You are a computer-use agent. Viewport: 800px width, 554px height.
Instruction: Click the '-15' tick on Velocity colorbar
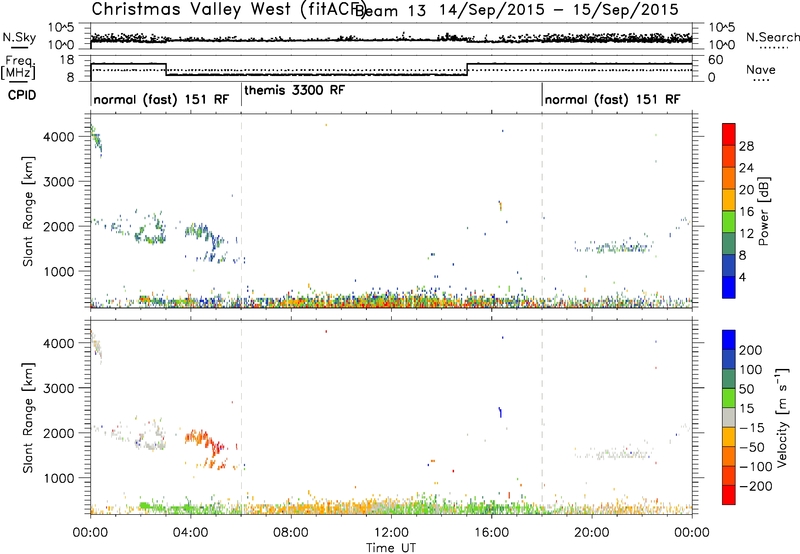coord(752,427)
